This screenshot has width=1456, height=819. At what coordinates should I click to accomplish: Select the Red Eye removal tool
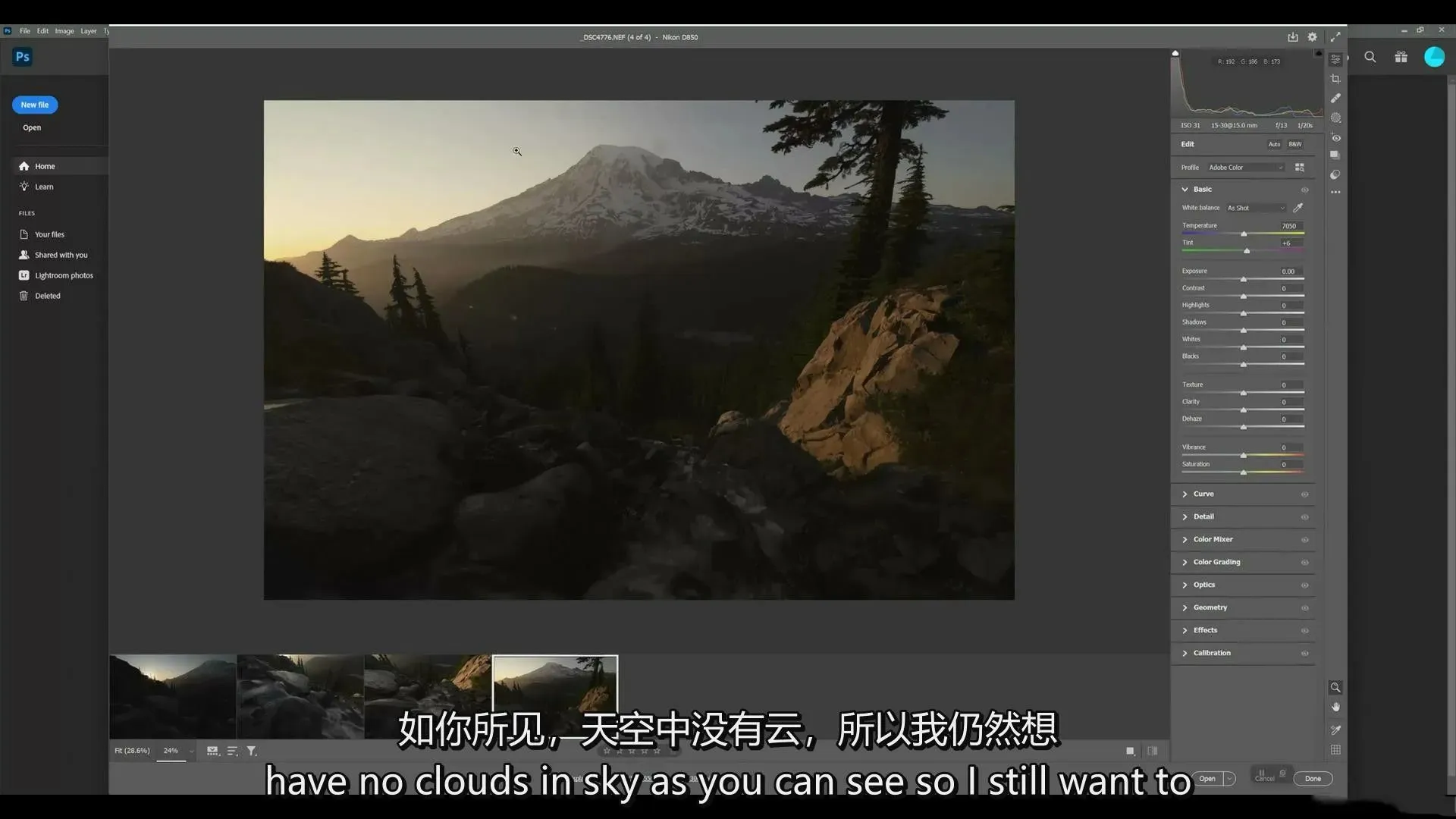point(1335,138)
